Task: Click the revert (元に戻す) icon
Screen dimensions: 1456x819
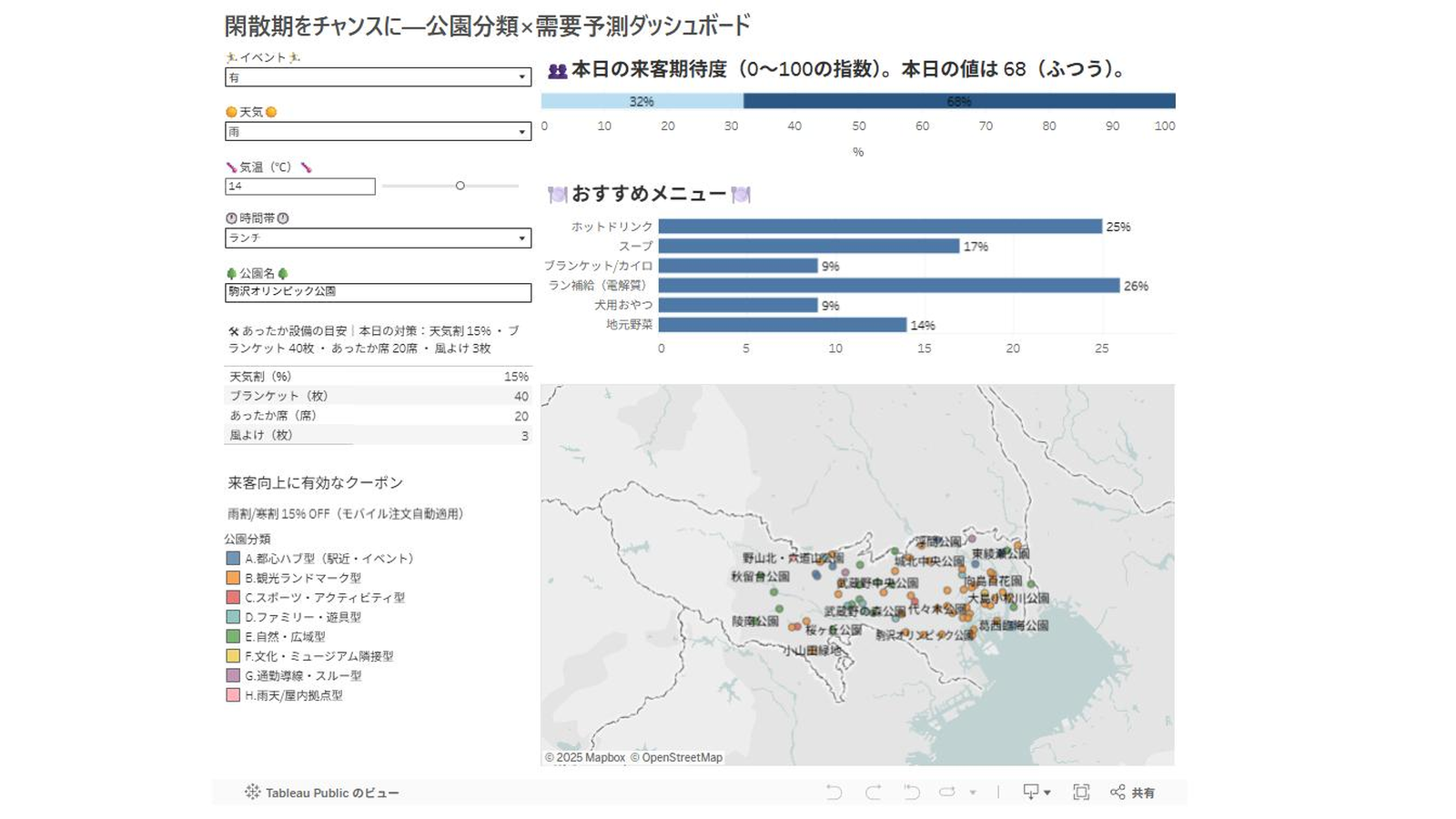Action: 912,792
